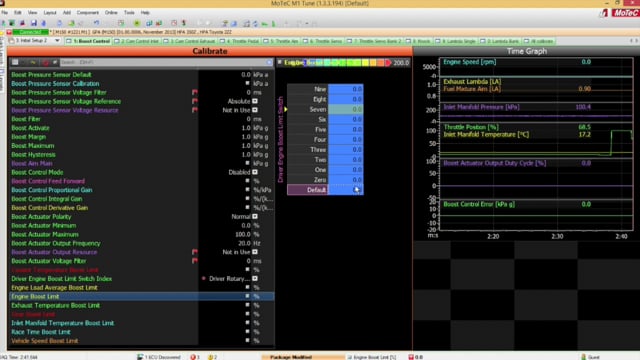
Task: Toggle checkbox left of Engine Boost colour bar
Action: pyautogui.click(x=280, y=62)
